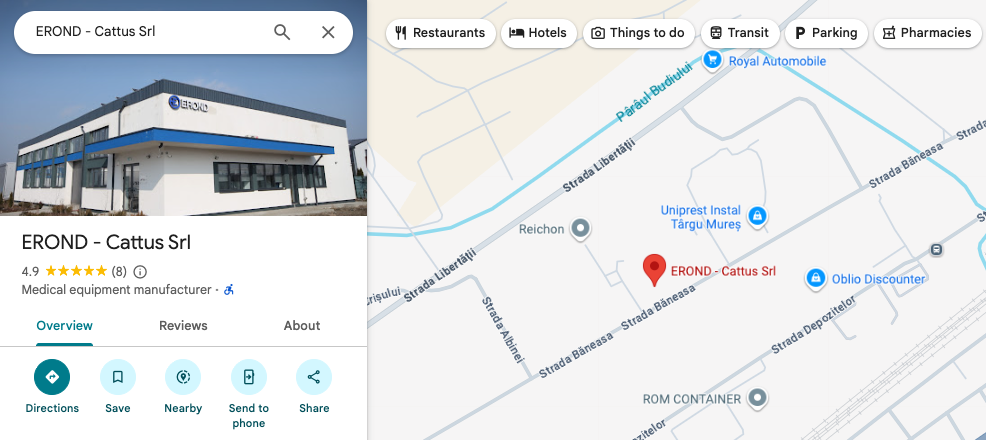This screenshot has width=986, height=440.
Task: Switch to the Reviews tab
Action: tap(183, 326)
